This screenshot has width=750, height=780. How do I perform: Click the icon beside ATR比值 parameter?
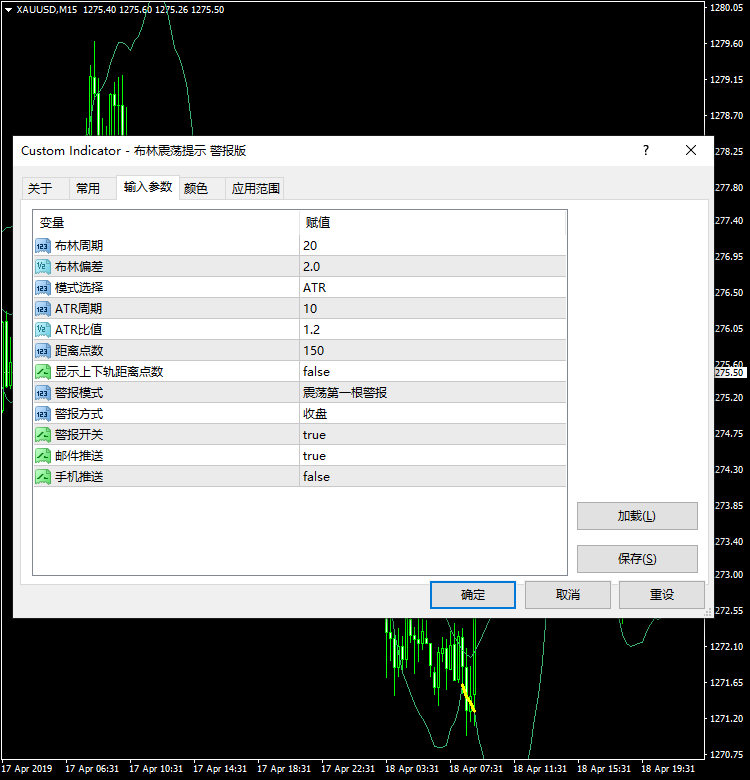coord(43,330)
